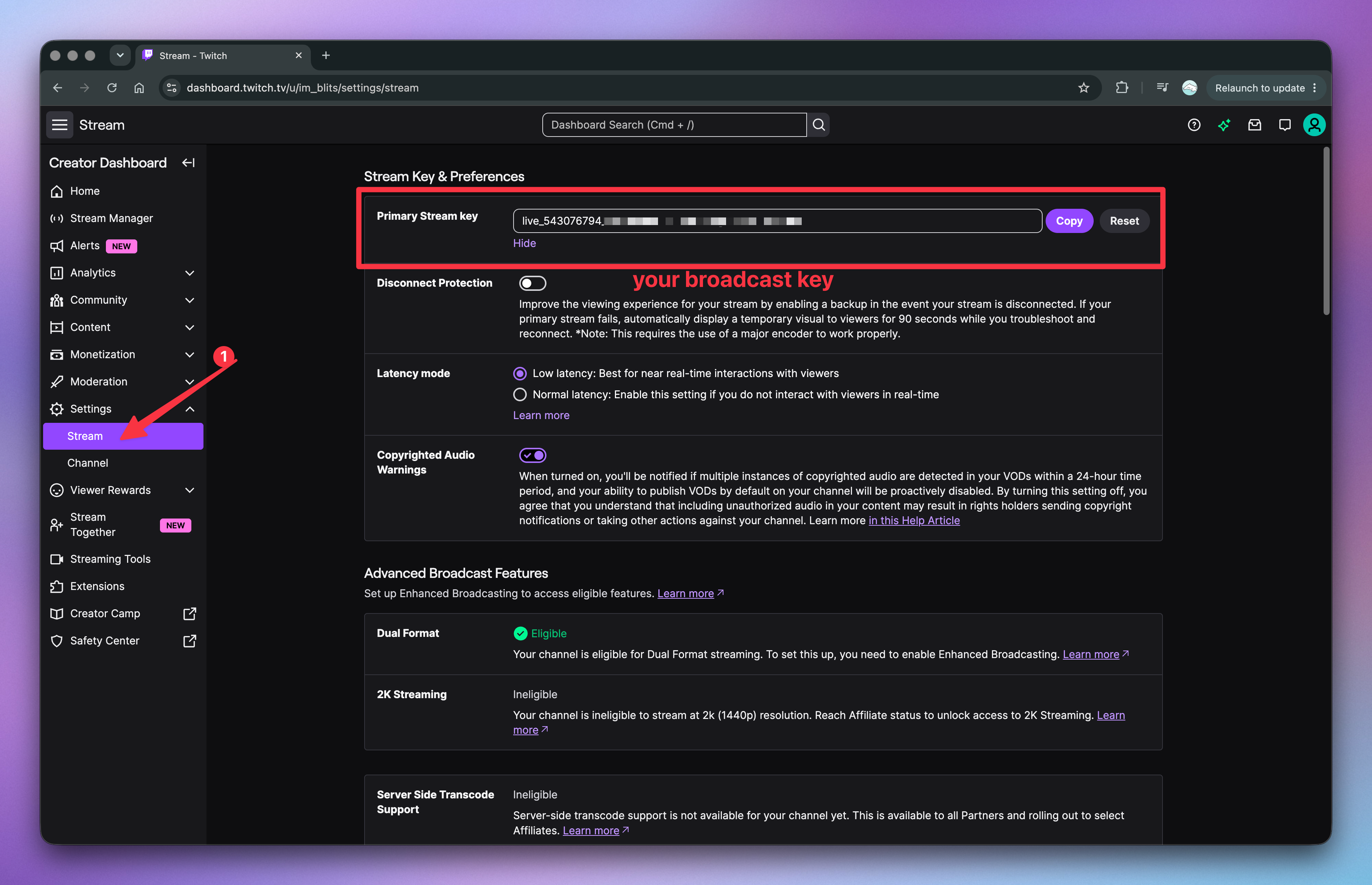Open Safety Center external link icon

(x=189, y=641)
